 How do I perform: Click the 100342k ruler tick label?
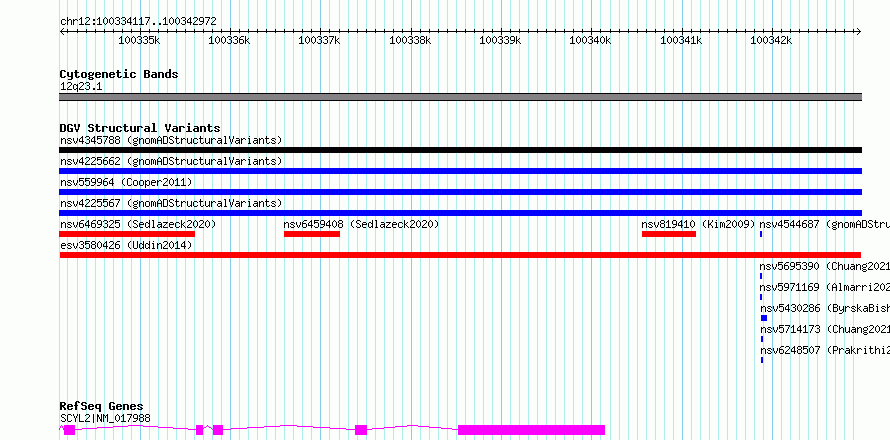pos(771,40)
